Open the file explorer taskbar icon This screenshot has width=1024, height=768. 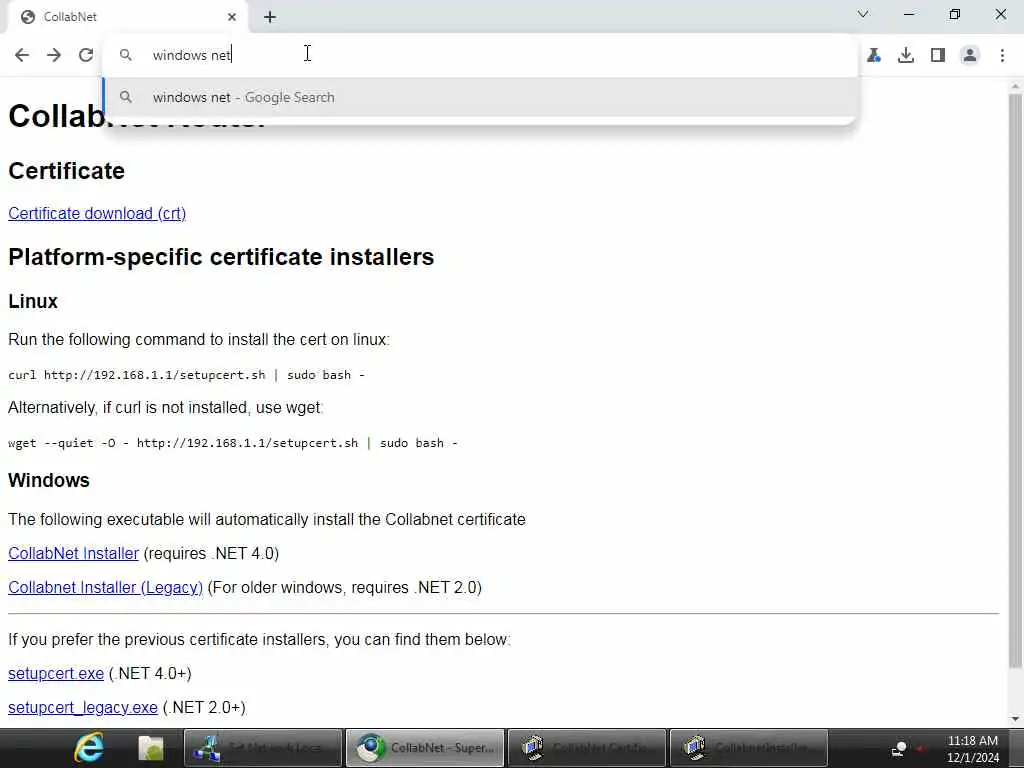[150, 748]
